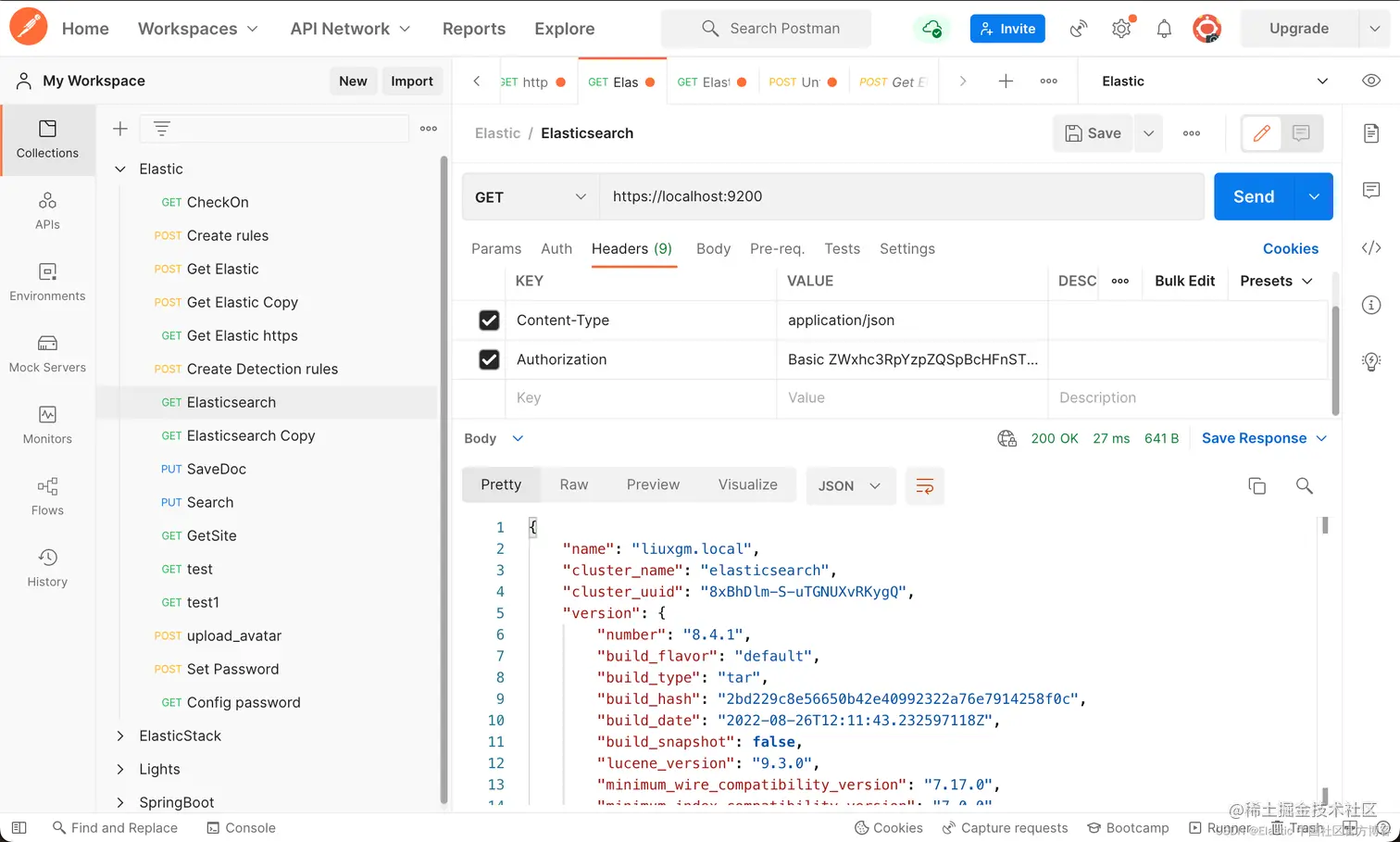Click the Postman logo icon
The height and width of the screenshot is (842, 1400).
(29, 27)
